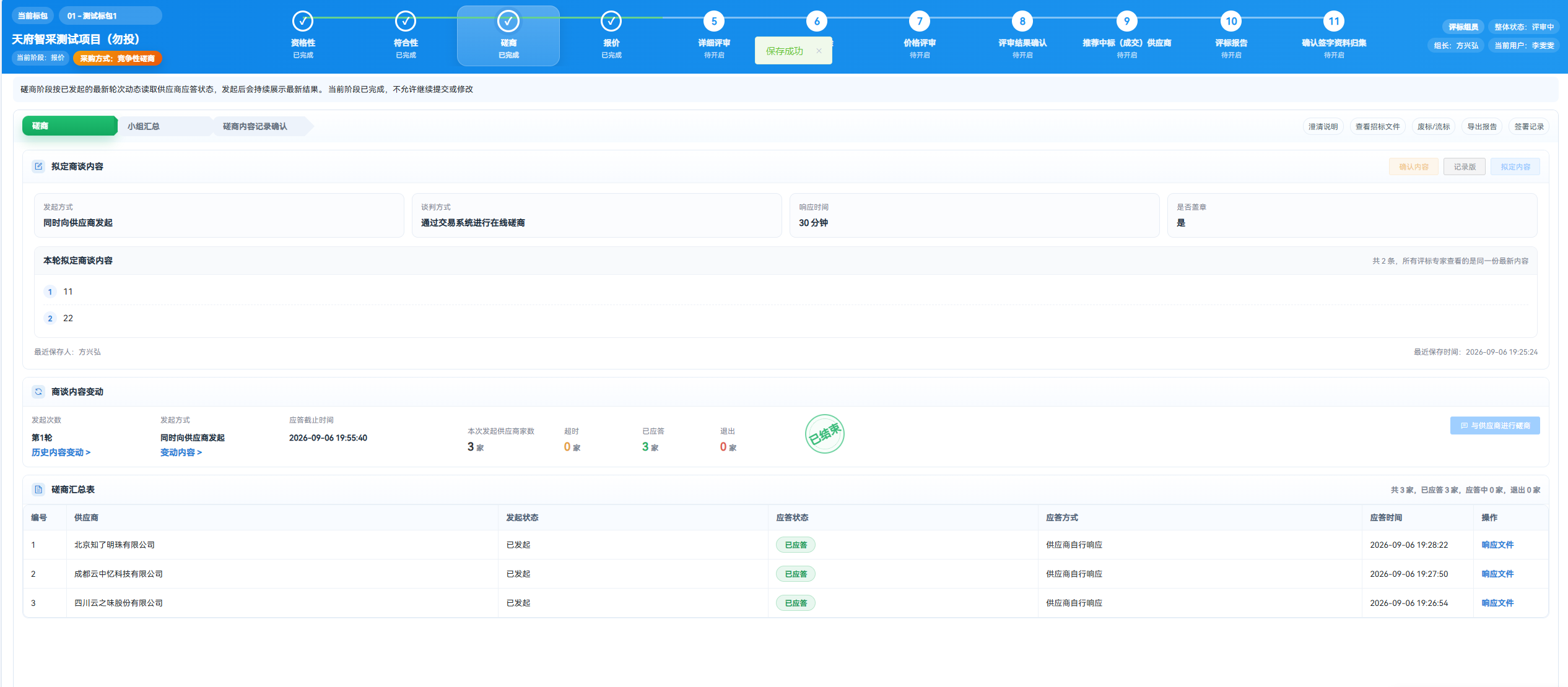
Task: Click 导出报告 button
Action: [x=1482, y=127]
